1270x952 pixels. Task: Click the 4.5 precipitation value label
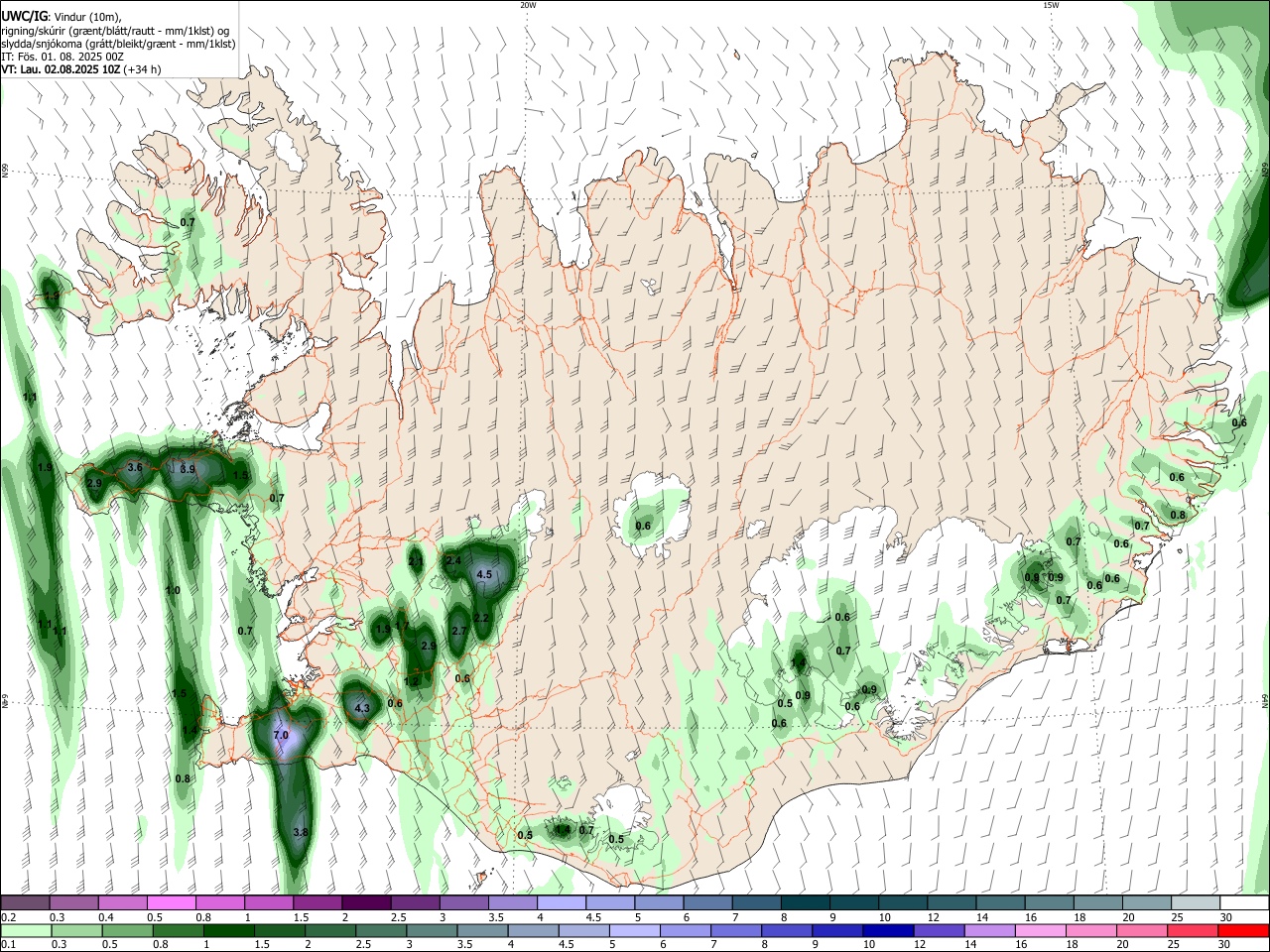coord(484,575)
